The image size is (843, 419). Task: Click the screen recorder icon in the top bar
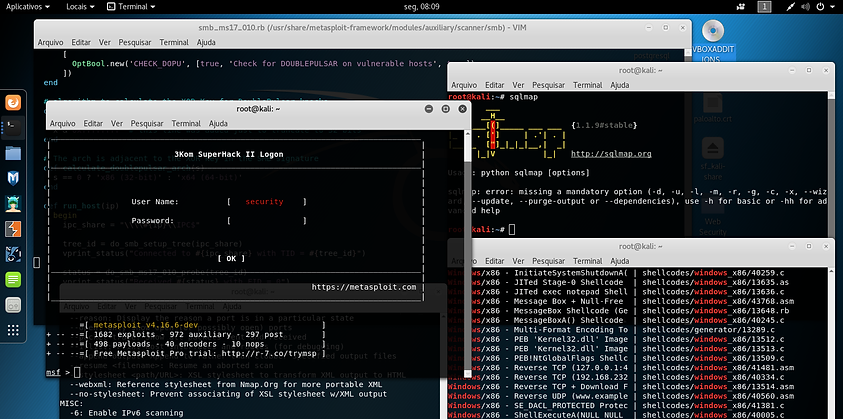(741, 6)
